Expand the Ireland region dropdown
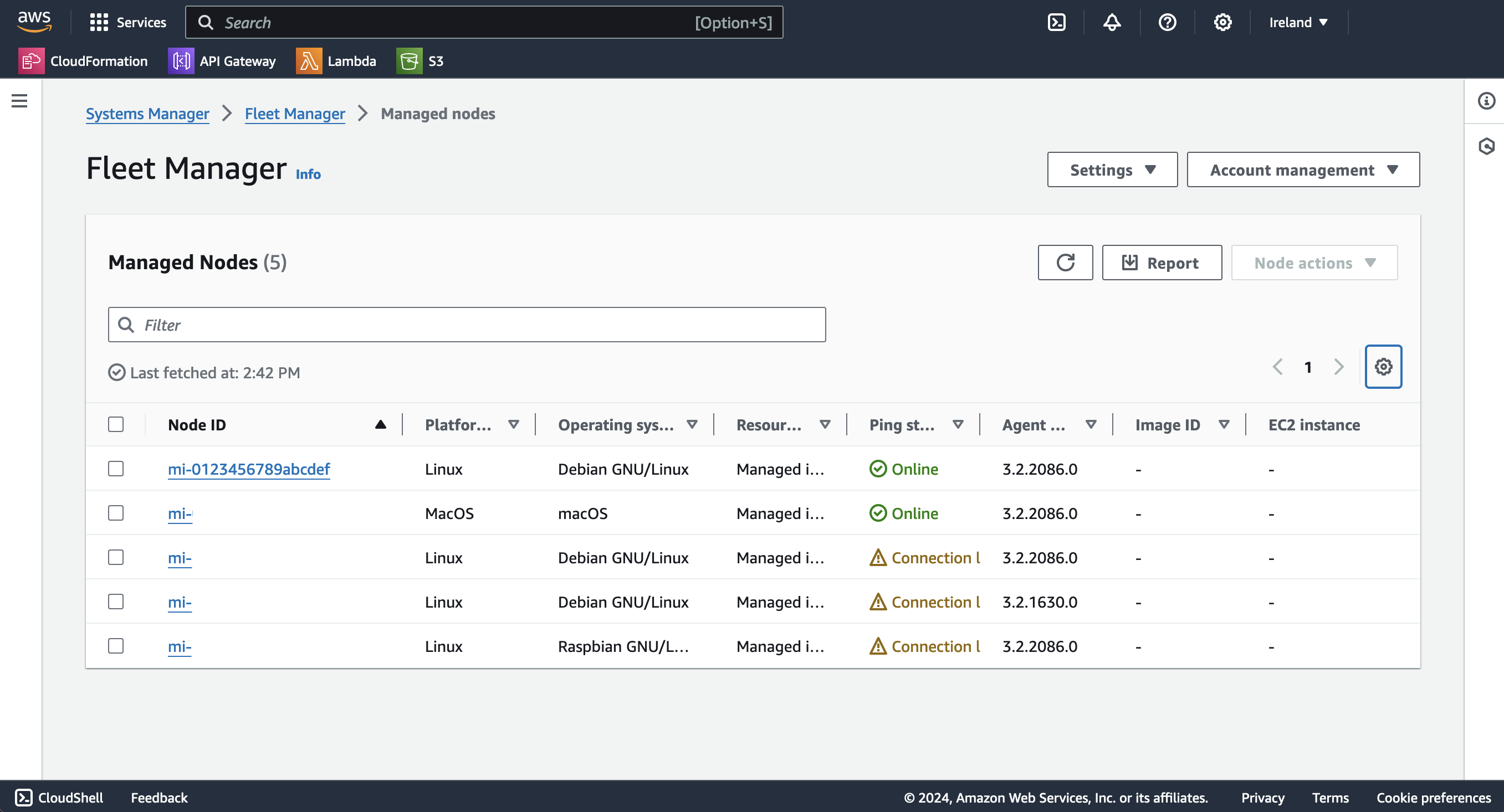Screen dimensions: 1504x812 [1299, 22]
